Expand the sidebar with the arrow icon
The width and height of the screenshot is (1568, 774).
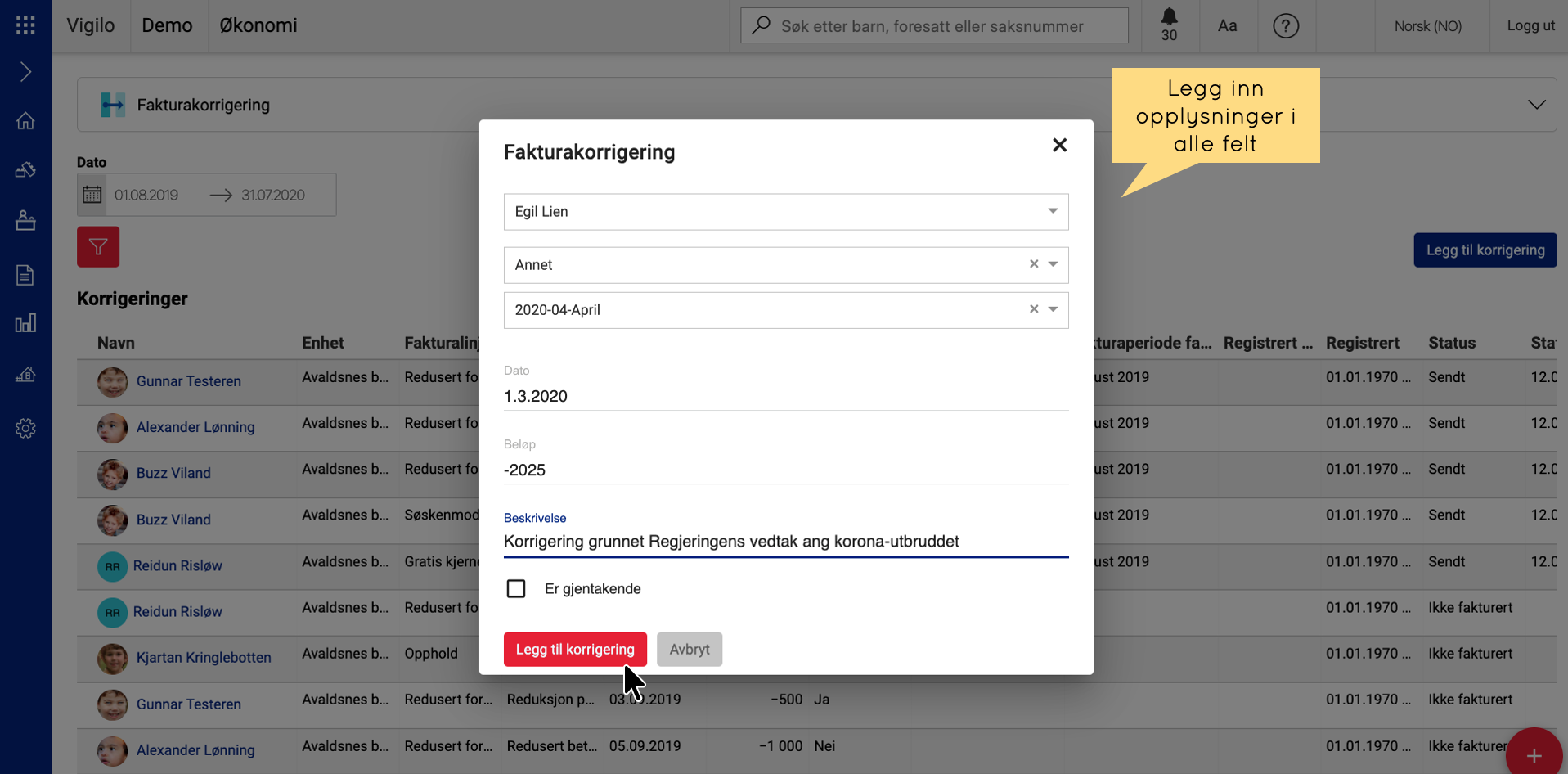[x=25, y=72]
